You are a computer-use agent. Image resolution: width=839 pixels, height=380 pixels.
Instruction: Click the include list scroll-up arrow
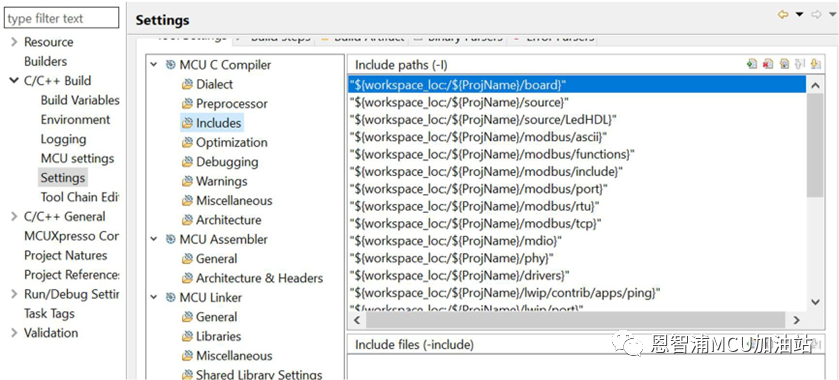pyautogui.click(x=815, y=85)
